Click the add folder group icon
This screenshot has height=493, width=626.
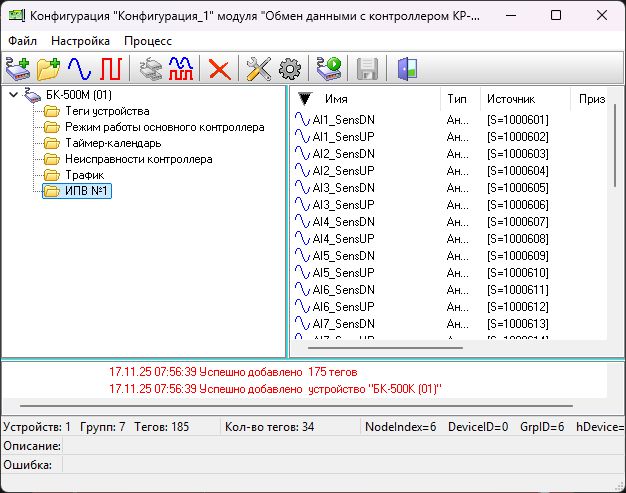click(x=48, y=69)
